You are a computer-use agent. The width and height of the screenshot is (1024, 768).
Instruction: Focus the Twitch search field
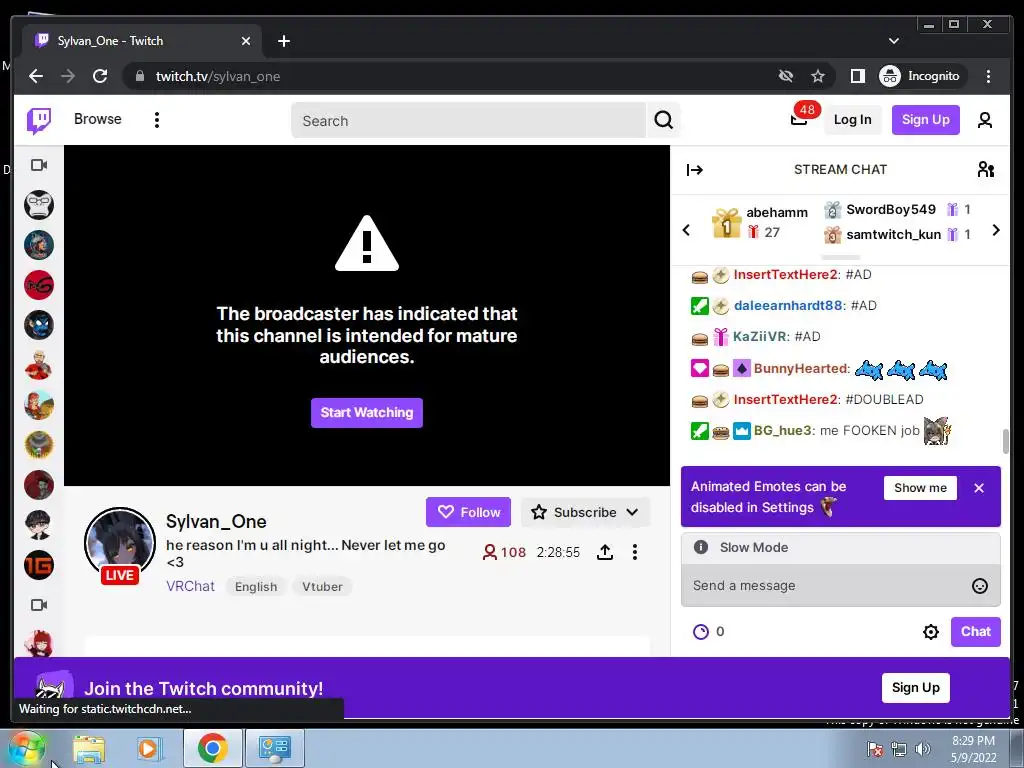pos(468,120)
